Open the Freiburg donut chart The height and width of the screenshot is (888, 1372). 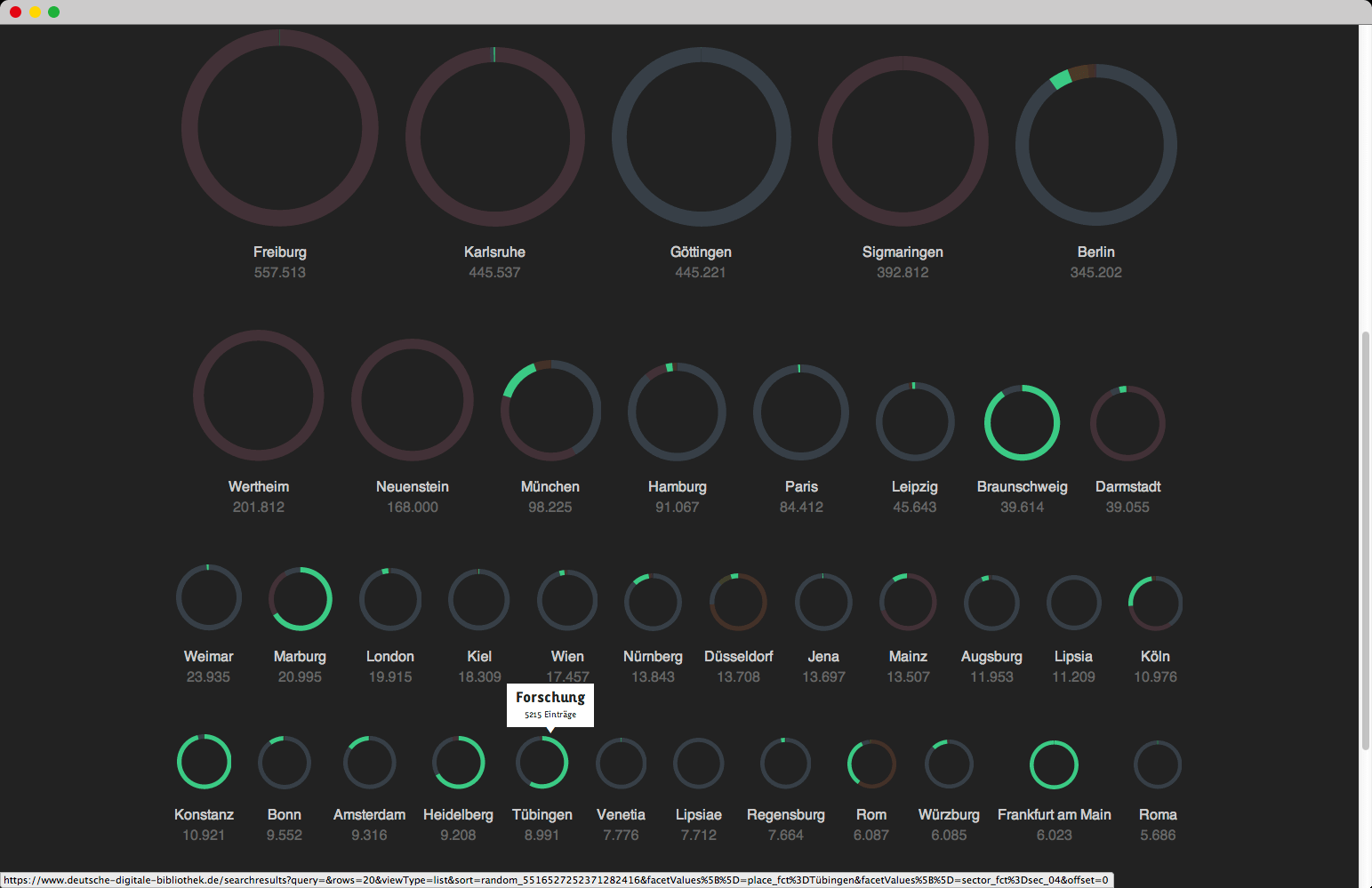pos(280,128)
